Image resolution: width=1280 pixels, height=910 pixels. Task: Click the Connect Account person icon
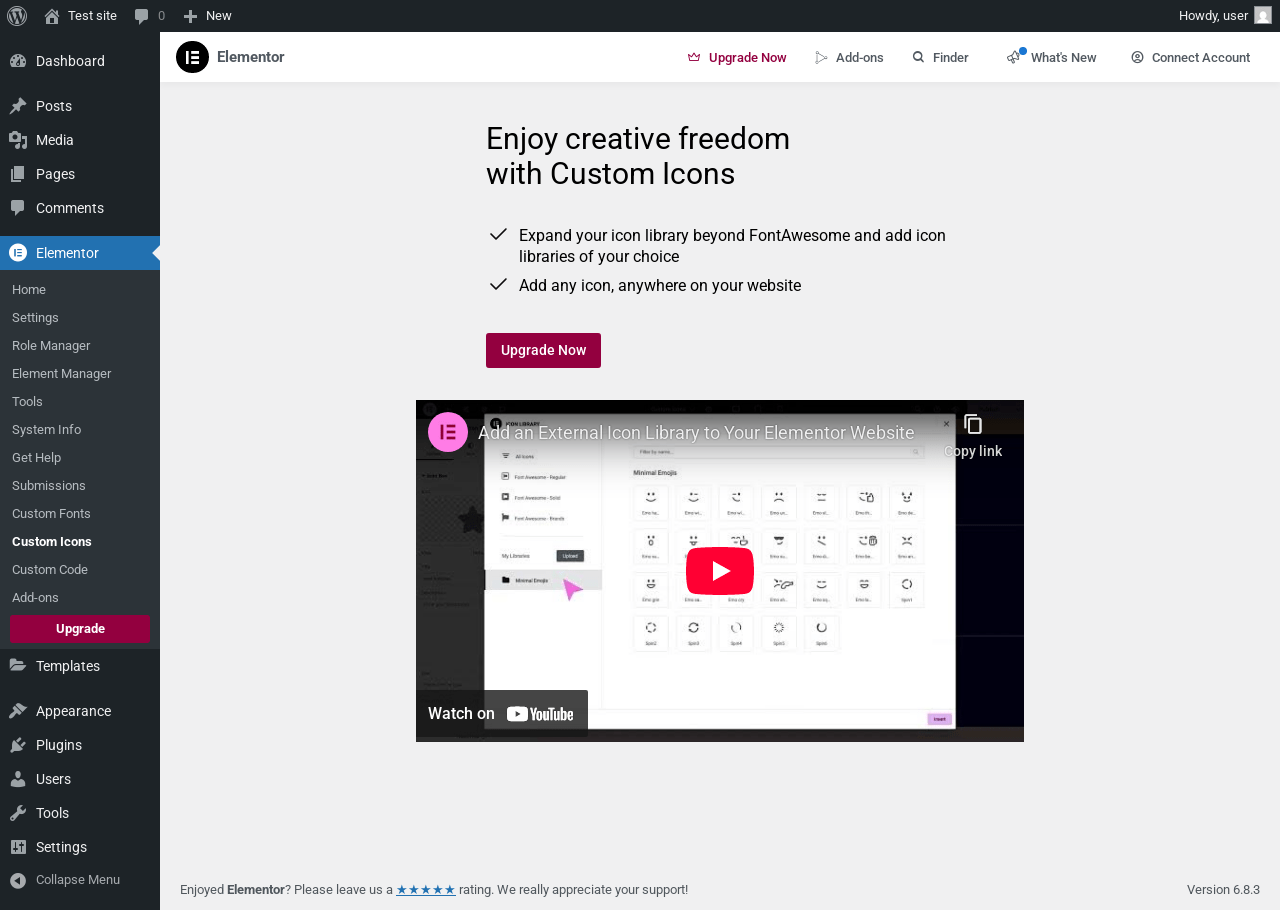tap(1137, 57)
